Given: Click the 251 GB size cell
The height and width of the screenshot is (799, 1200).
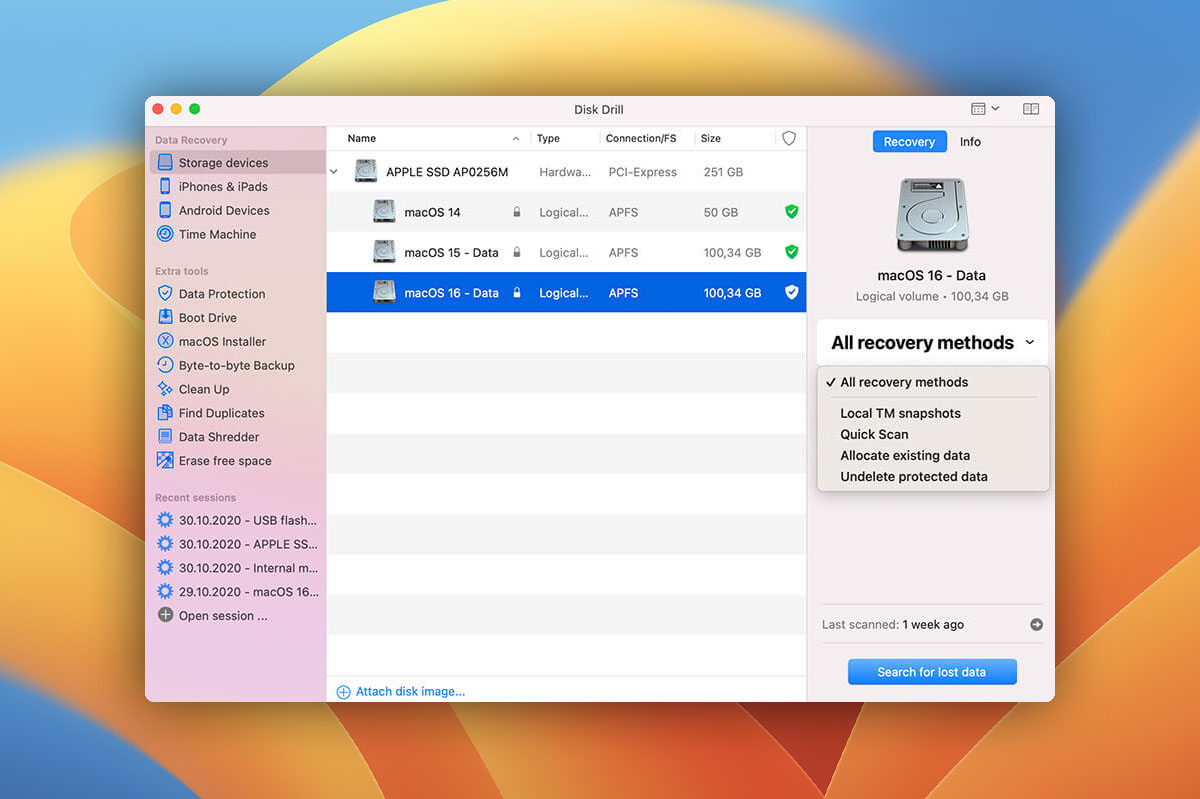Looking at the screenshot, I should [x=723, y=172].
